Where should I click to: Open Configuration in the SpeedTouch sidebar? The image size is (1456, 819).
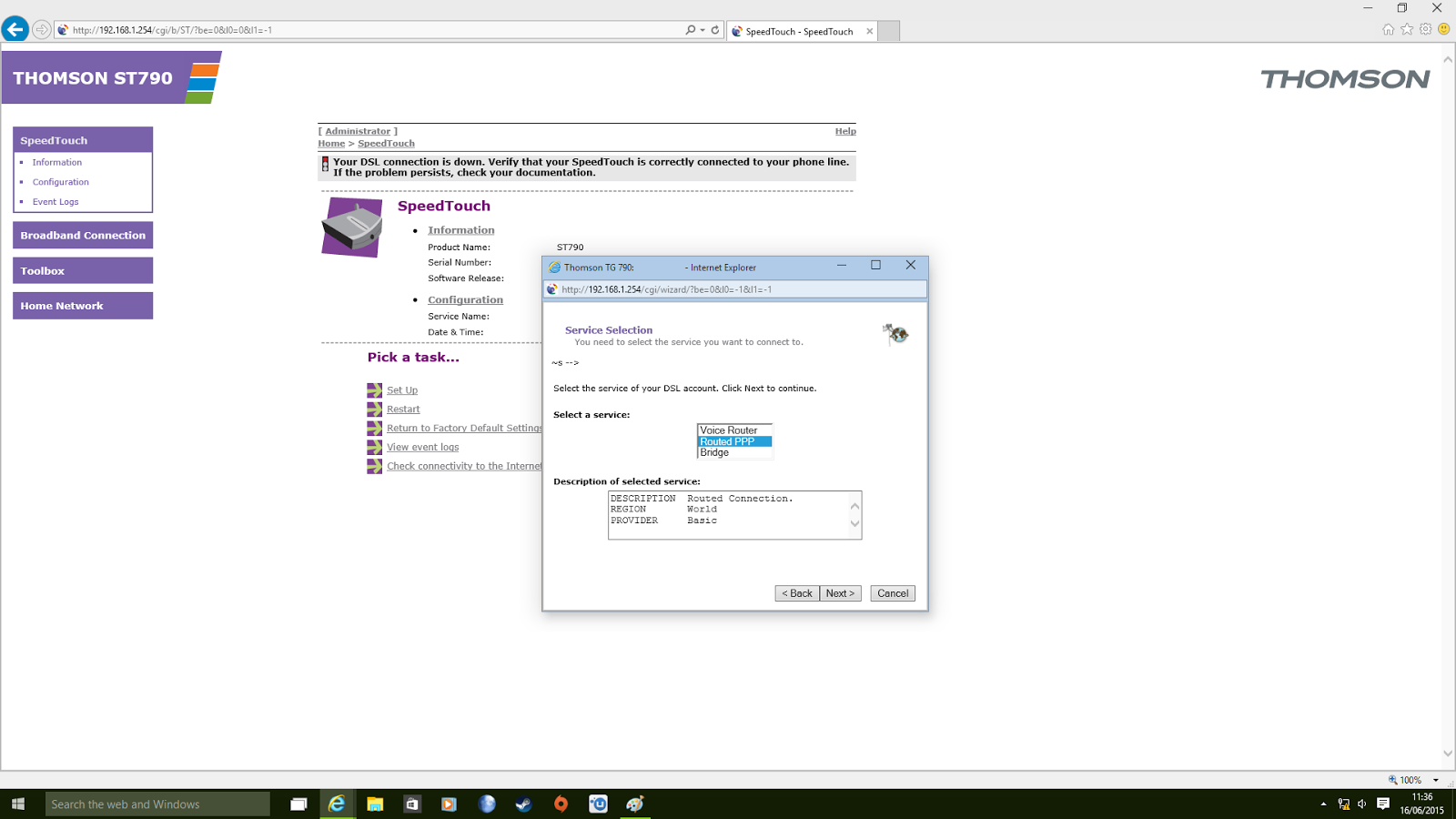(61, 182)
